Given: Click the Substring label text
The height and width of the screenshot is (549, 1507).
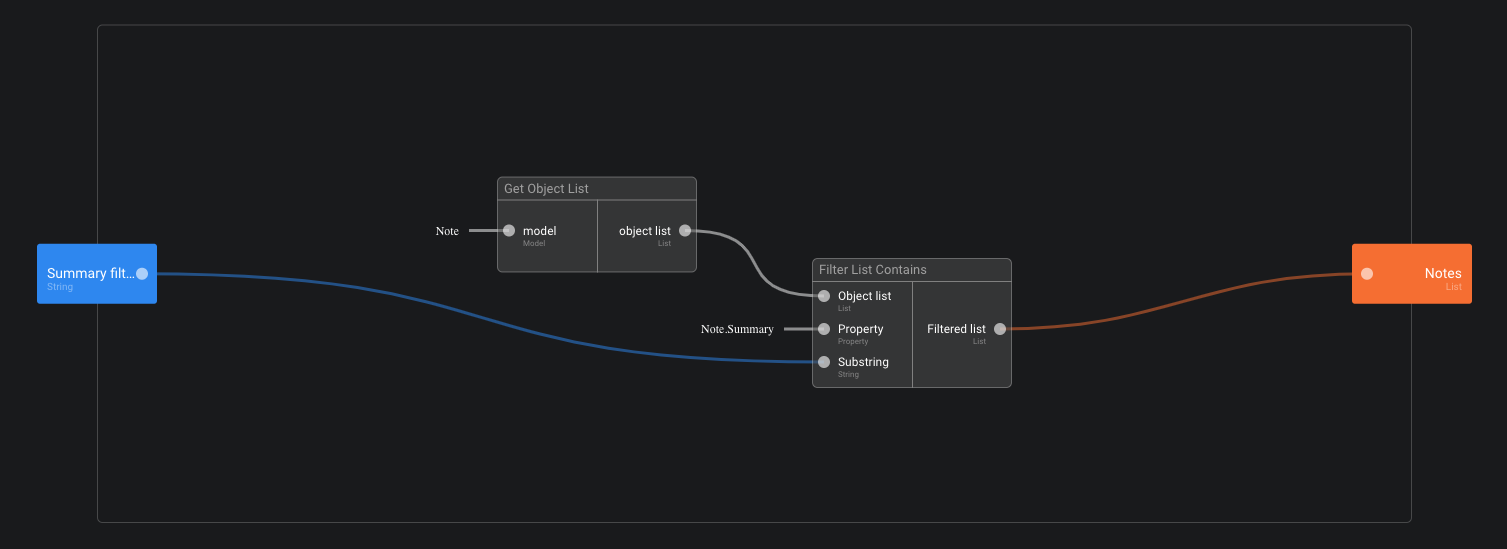Looking at the screenshot, I should pyautogui.click(x=863, y=362).
